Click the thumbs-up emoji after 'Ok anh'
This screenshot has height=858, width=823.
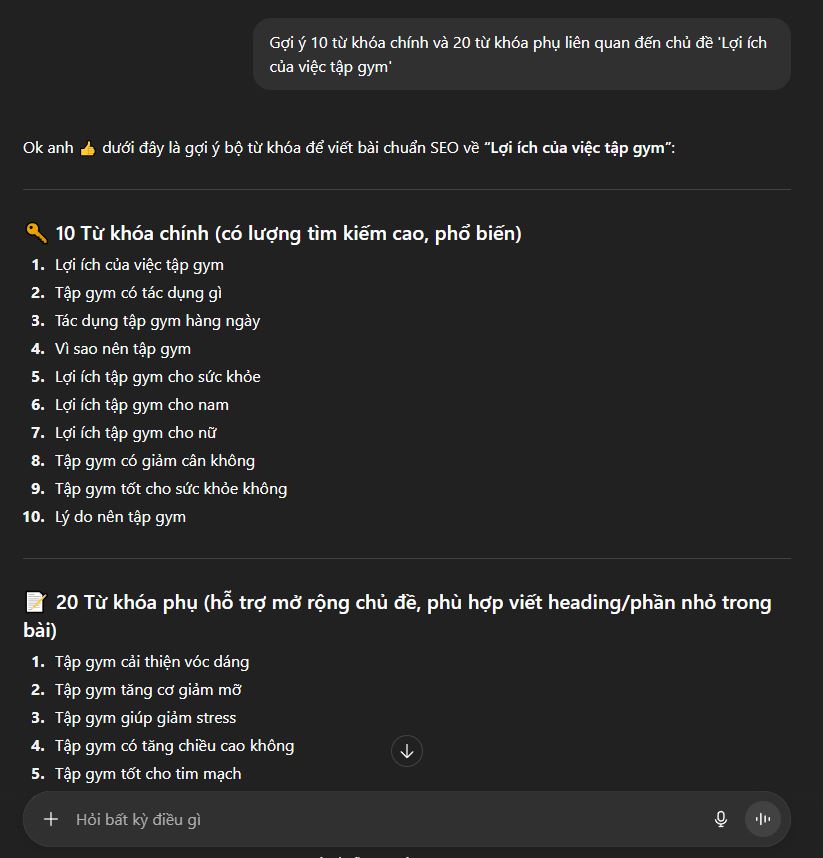(88, 148)
